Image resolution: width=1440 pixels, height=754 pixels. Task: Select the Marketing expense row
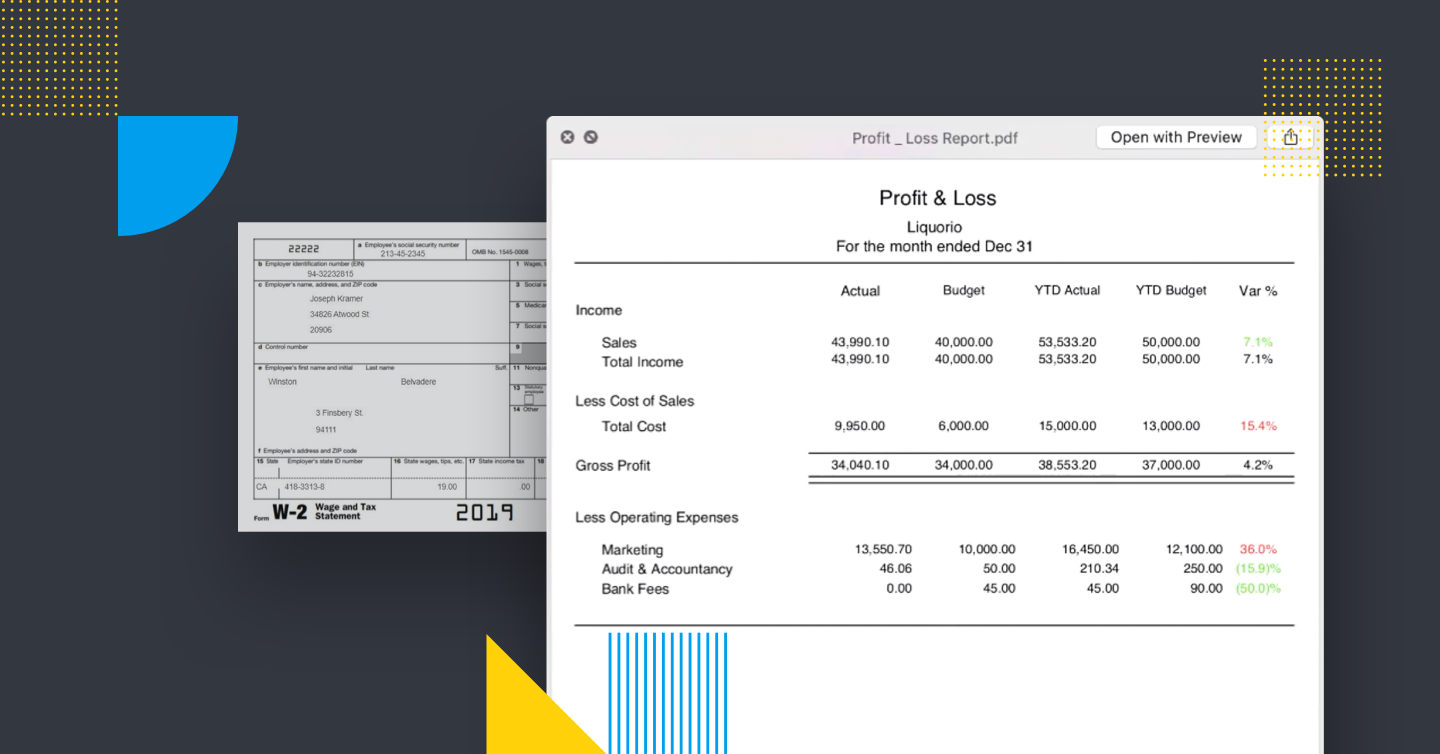(630, 549)
